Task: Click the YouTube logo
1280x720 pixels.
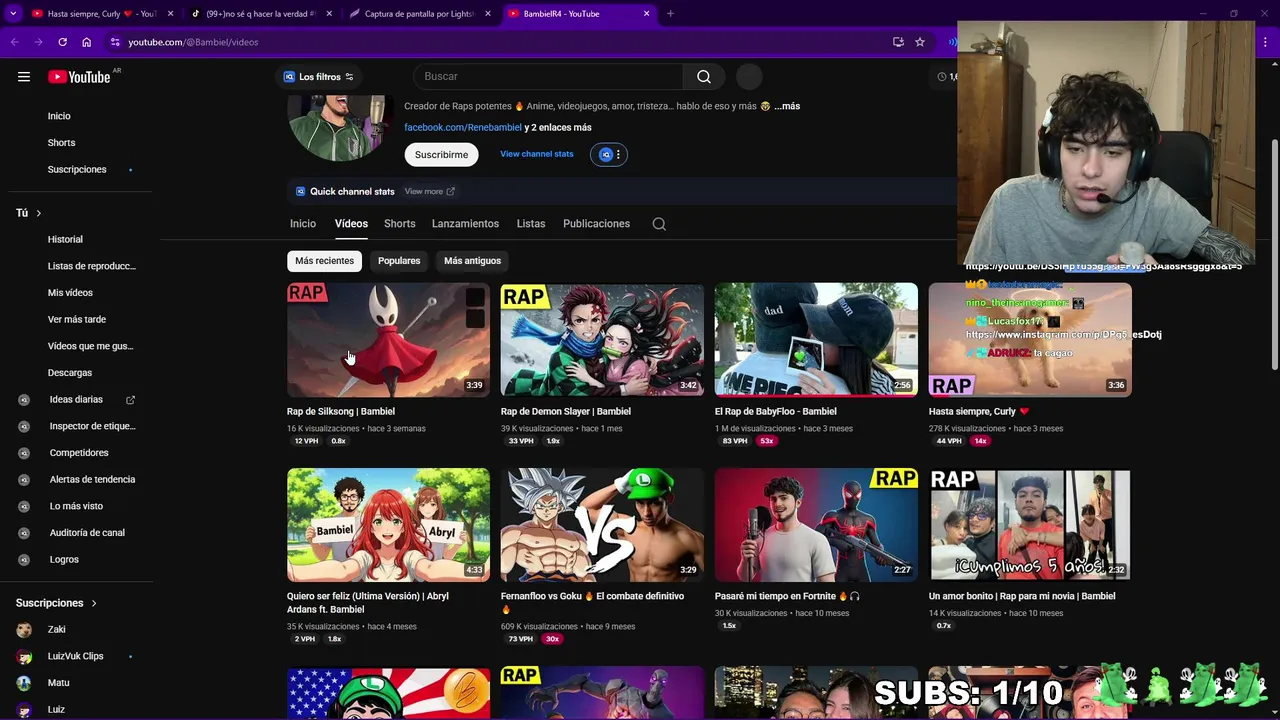Action: (79, 77)
